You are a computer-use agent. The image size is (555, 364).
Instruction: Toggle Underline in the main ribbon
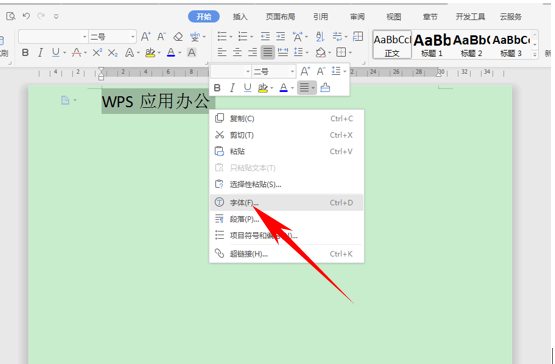click(56, 53)
